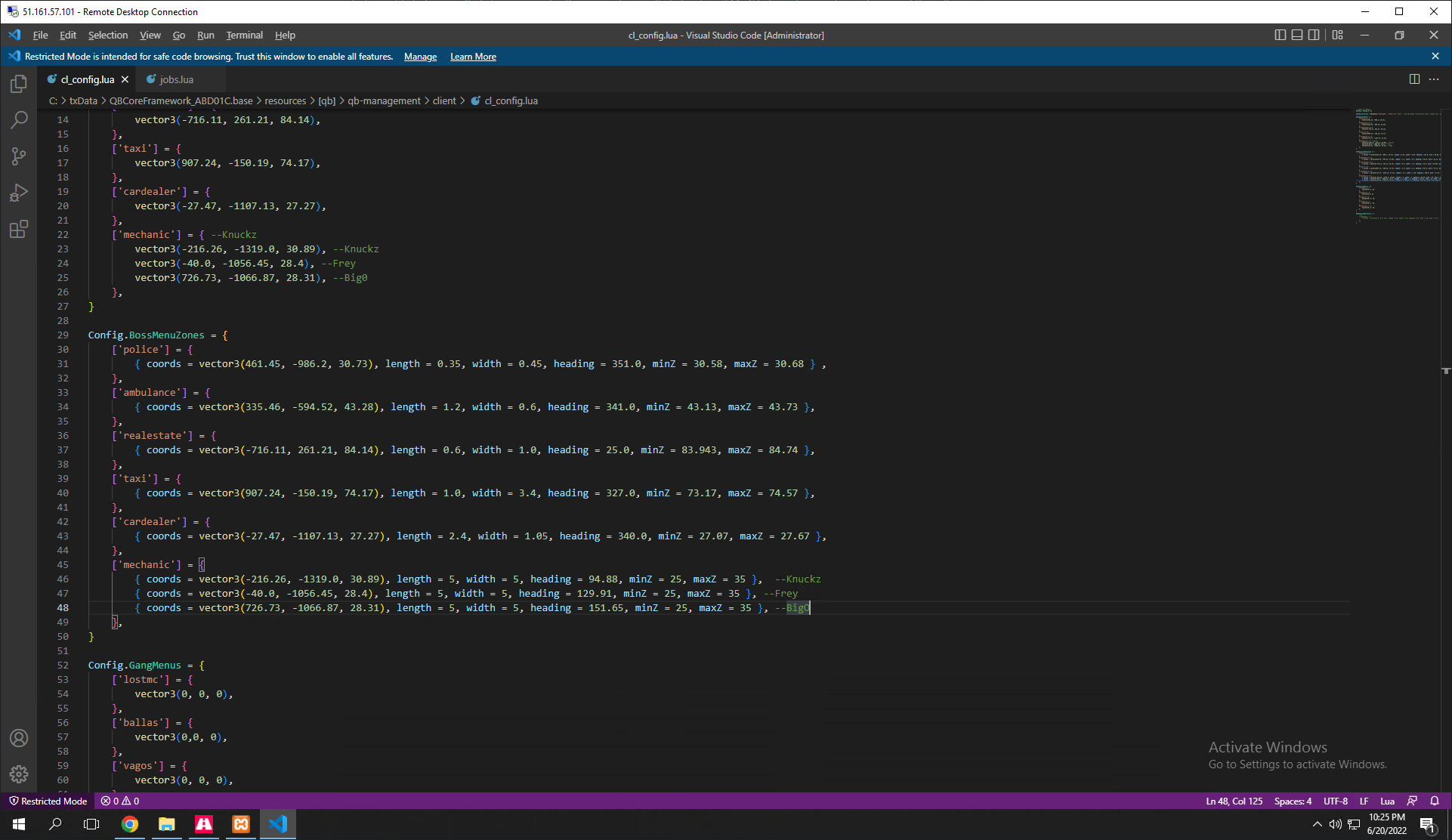Open the Search view in the activity bar

click(18, 120)
